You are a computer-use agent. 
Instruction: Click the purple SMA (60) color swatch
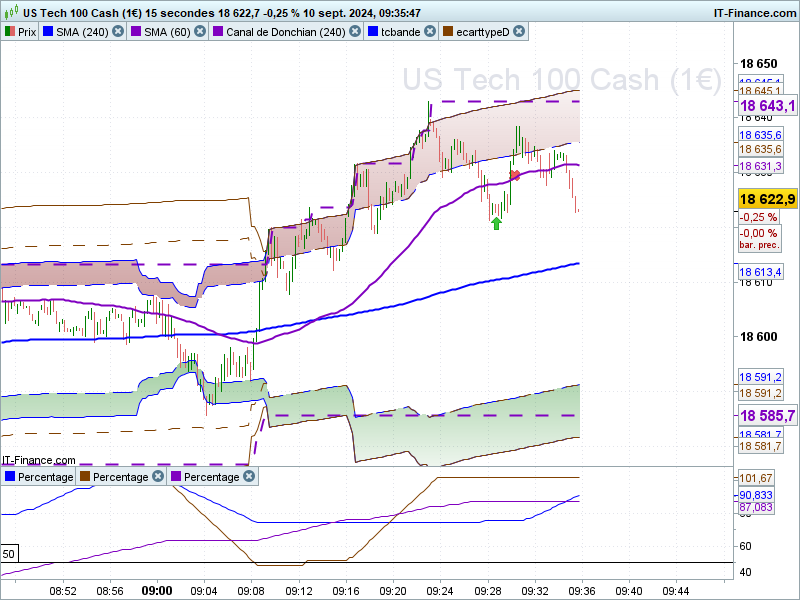136,32
